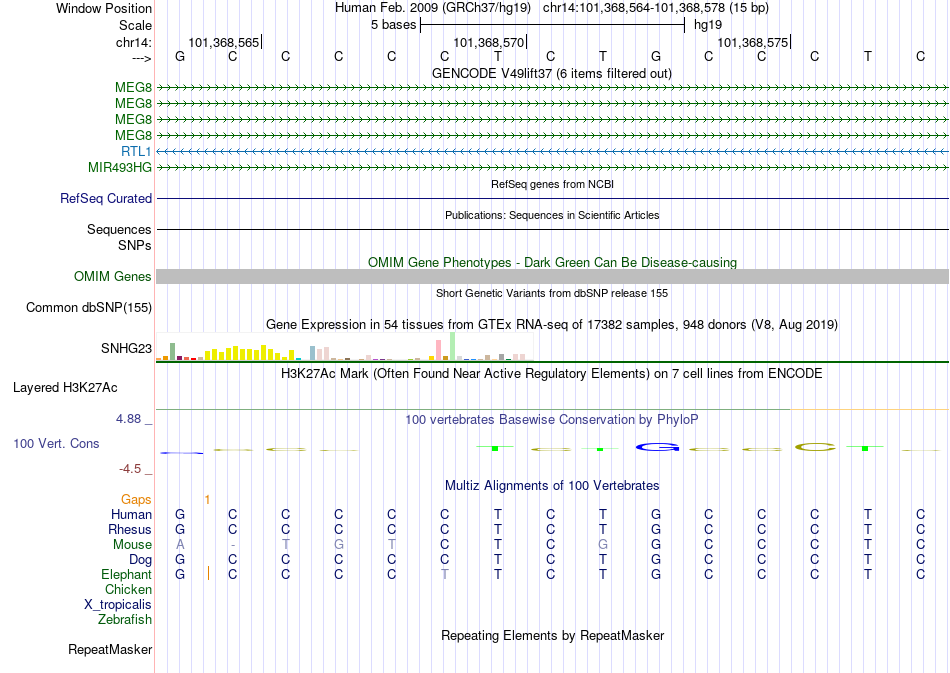Open Common dbSNP(155) track label
Screen dimensions: 950x673
pos(89,308)
